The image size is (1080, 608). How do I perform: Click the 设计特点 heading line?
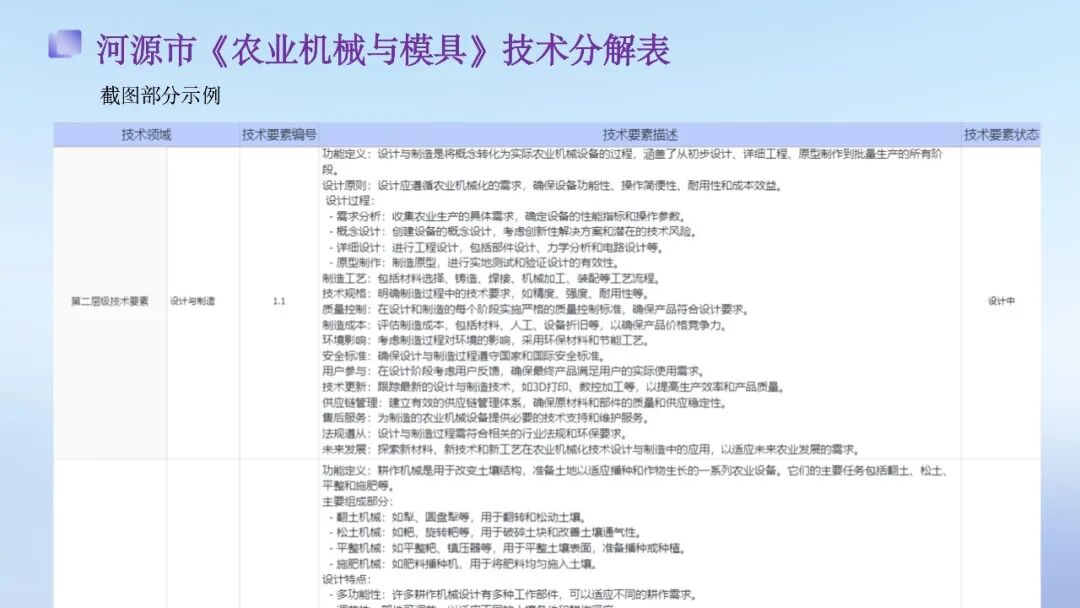[x=347, y=579]
